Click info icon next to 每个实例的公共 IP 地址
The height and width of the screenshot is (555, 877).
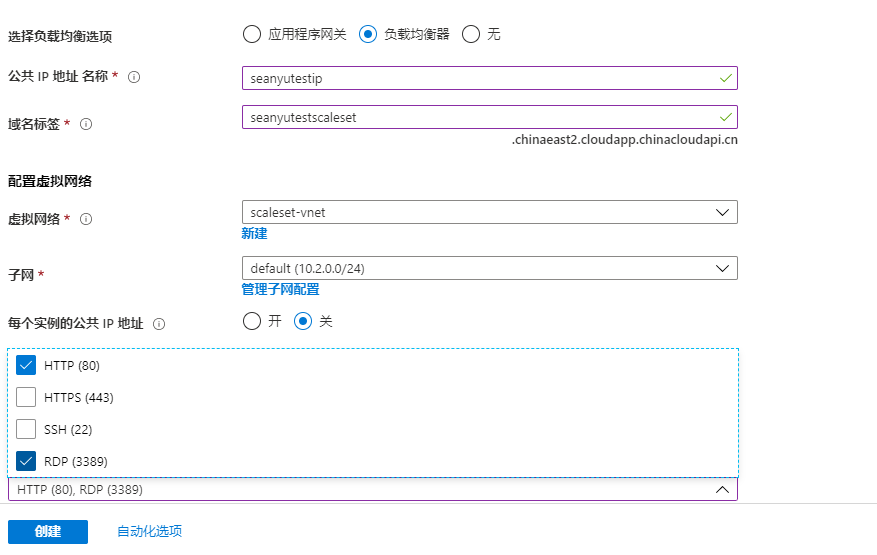click(x=159, y=324)
